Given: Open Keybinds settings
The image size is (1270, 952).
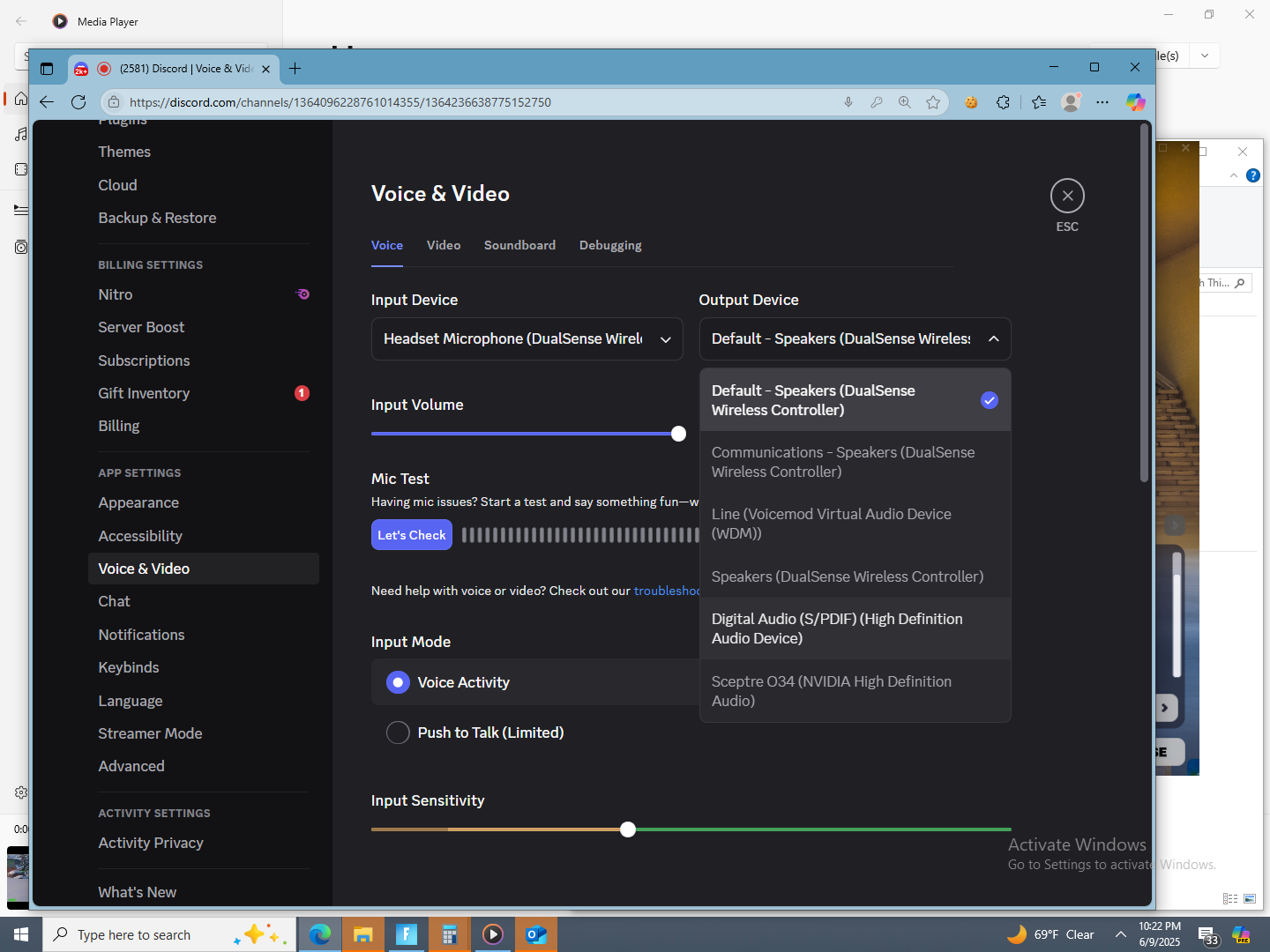Looking at the screenshot, I should [204, 667].
